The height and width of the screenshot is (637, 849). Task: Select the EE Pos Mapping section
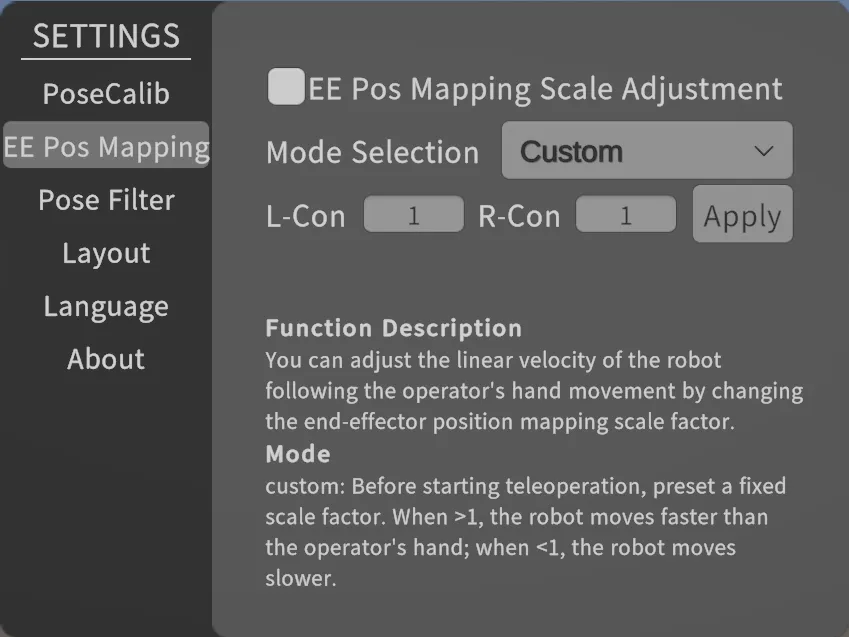point(106,146)
